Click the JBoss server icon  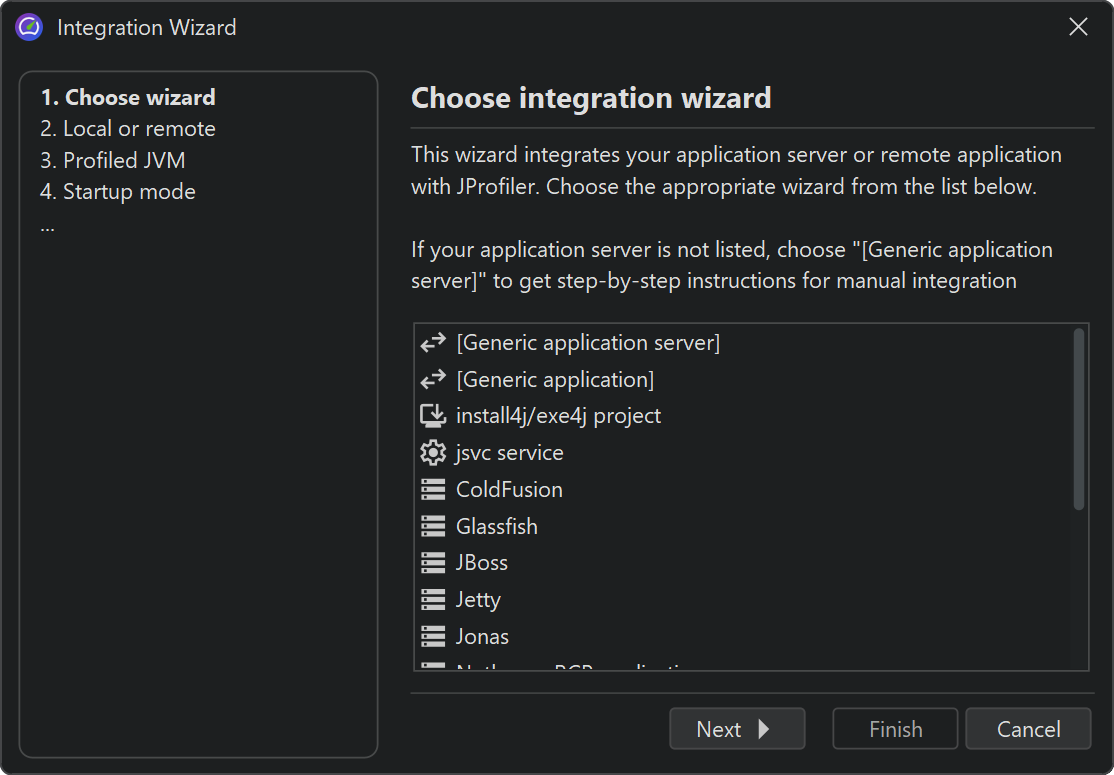coord(433,563)
